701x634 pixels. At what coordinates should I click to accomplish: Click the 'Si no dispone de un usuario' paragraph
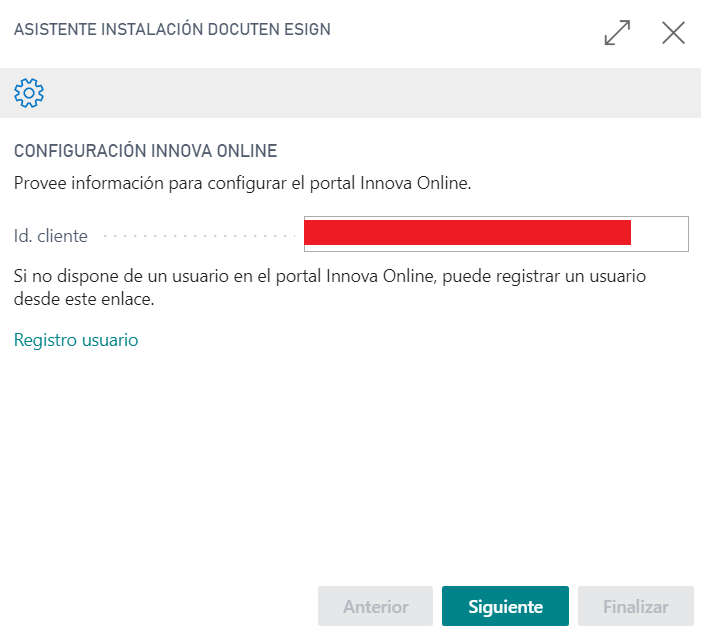tap(329, 287)
